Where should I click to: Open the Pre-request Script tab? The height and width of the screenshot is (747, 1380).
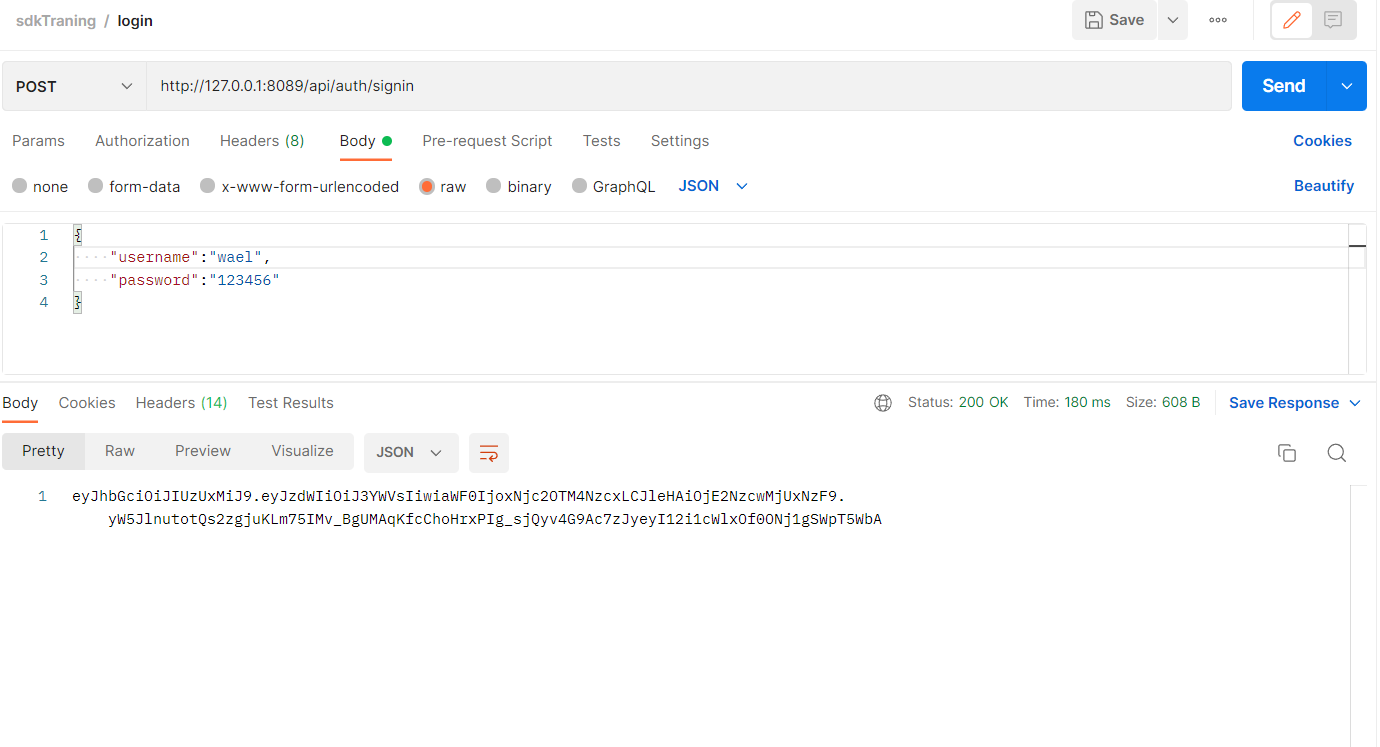pos(487,141)
